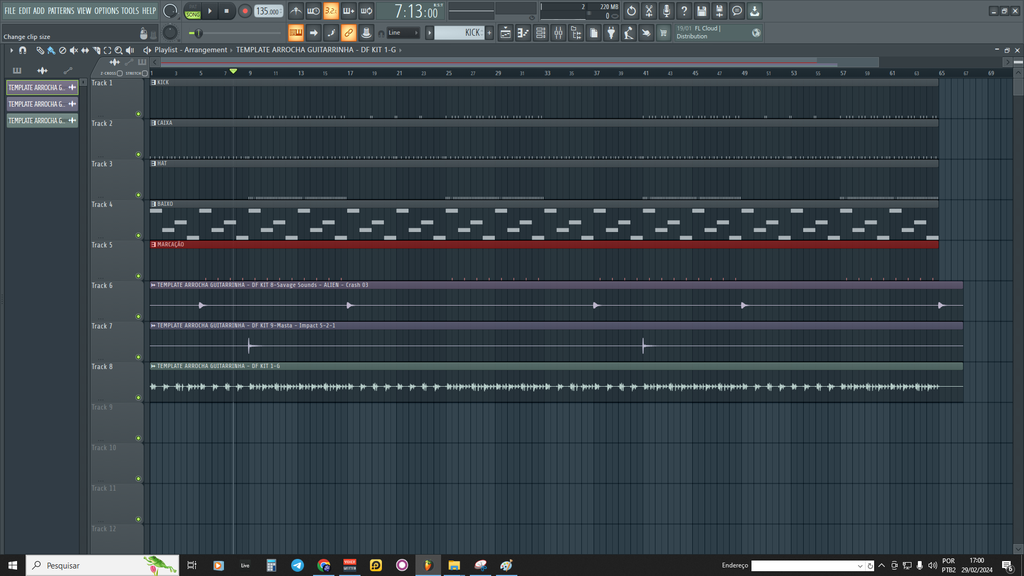
Task: Open the plugin picker plug icon
Action: pyautogui.click(x=611, y=33)
